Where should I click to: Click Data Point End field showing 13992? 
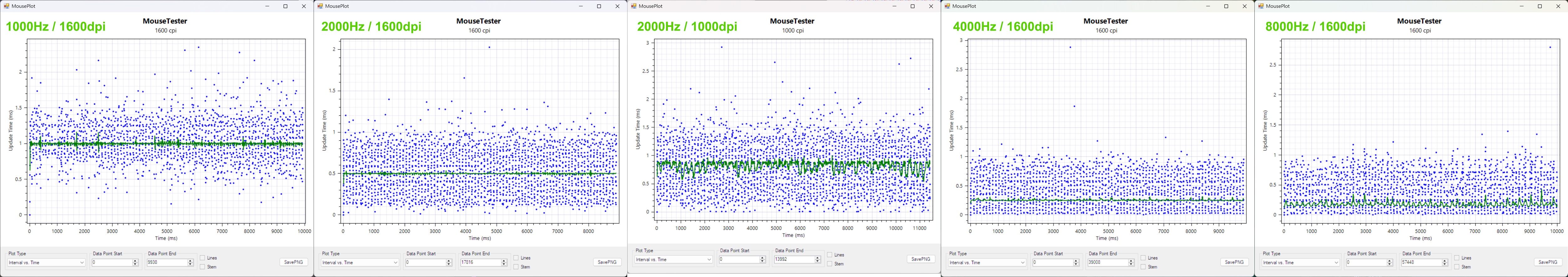click(x=794, y=259)
